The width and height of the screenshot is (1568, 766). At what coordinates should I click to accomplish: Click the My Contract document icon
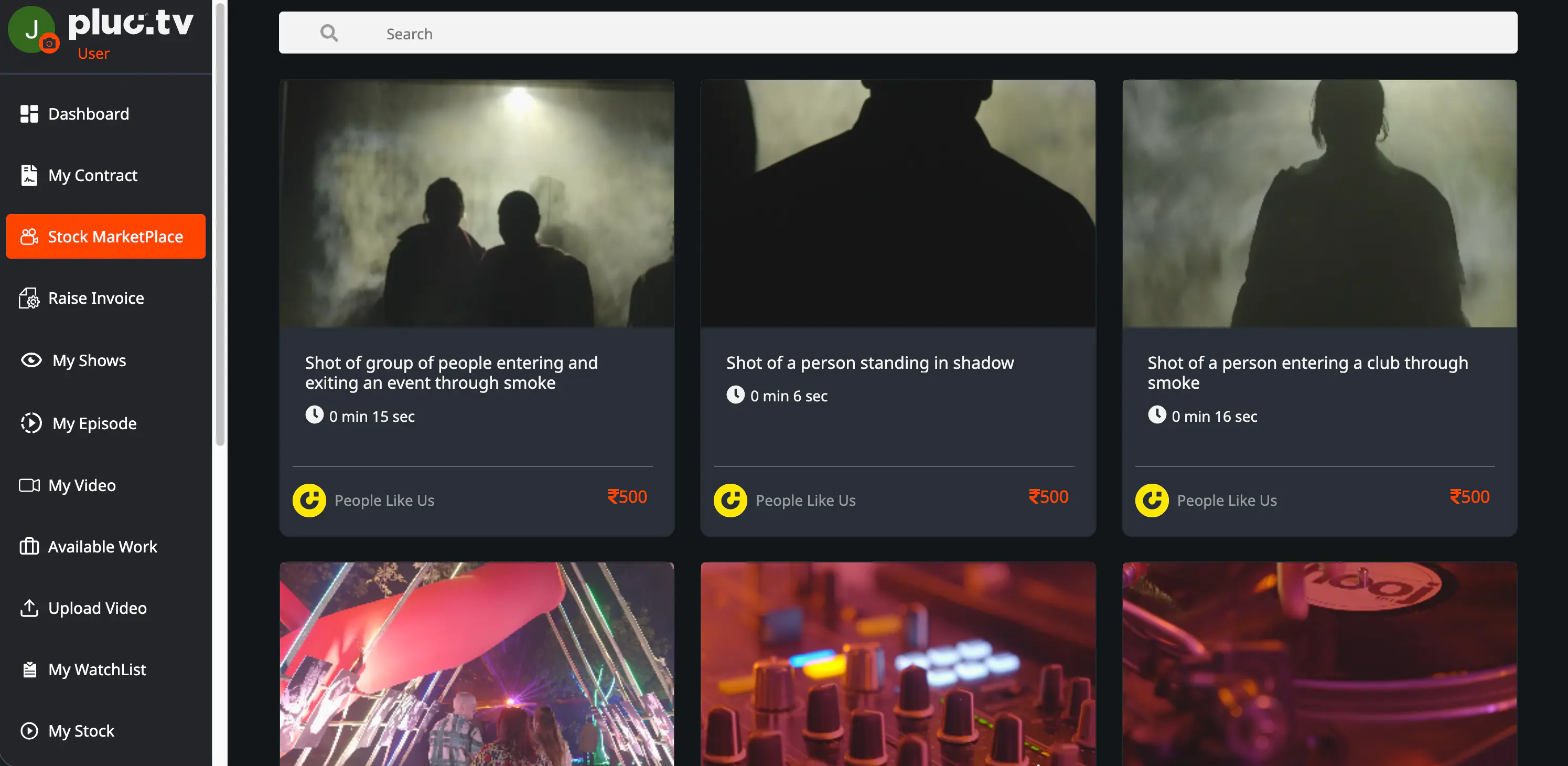pos(29,175)
